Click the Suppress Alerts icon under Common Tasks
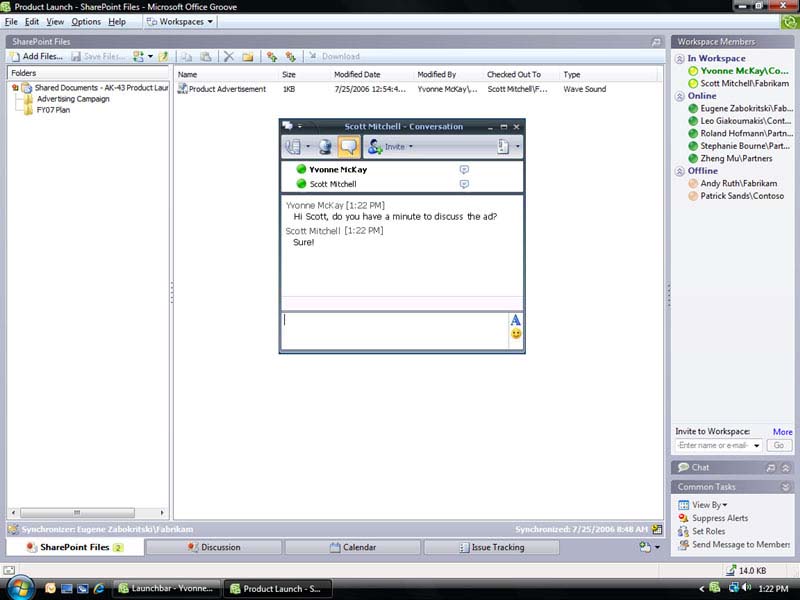 pyautogui.click(x=684, y=518)
